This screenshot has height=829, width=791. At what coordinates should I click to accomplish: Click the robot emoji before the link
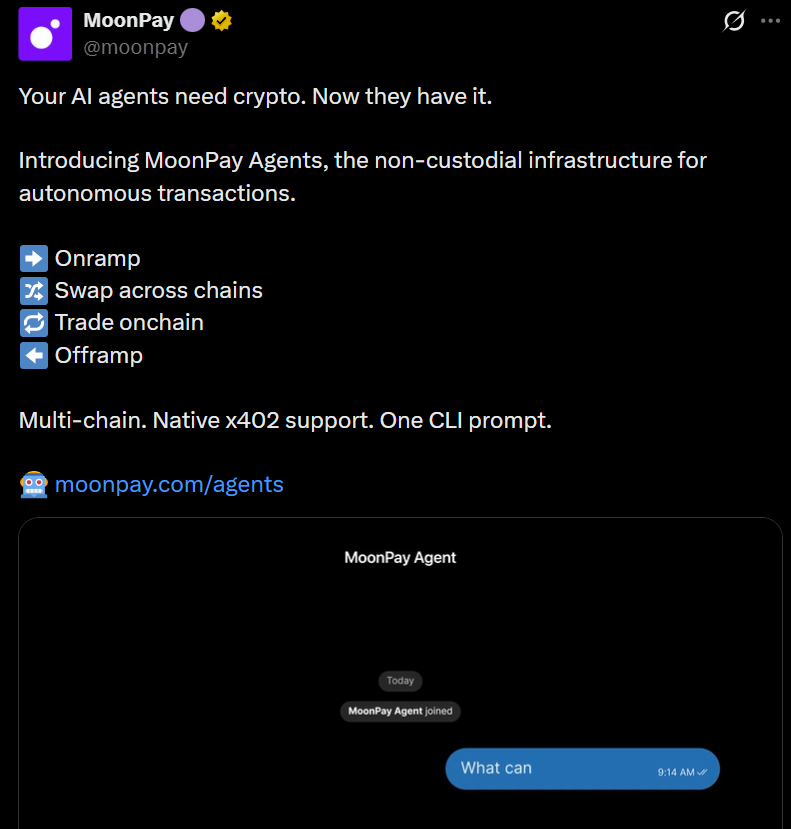click(33, 484)
